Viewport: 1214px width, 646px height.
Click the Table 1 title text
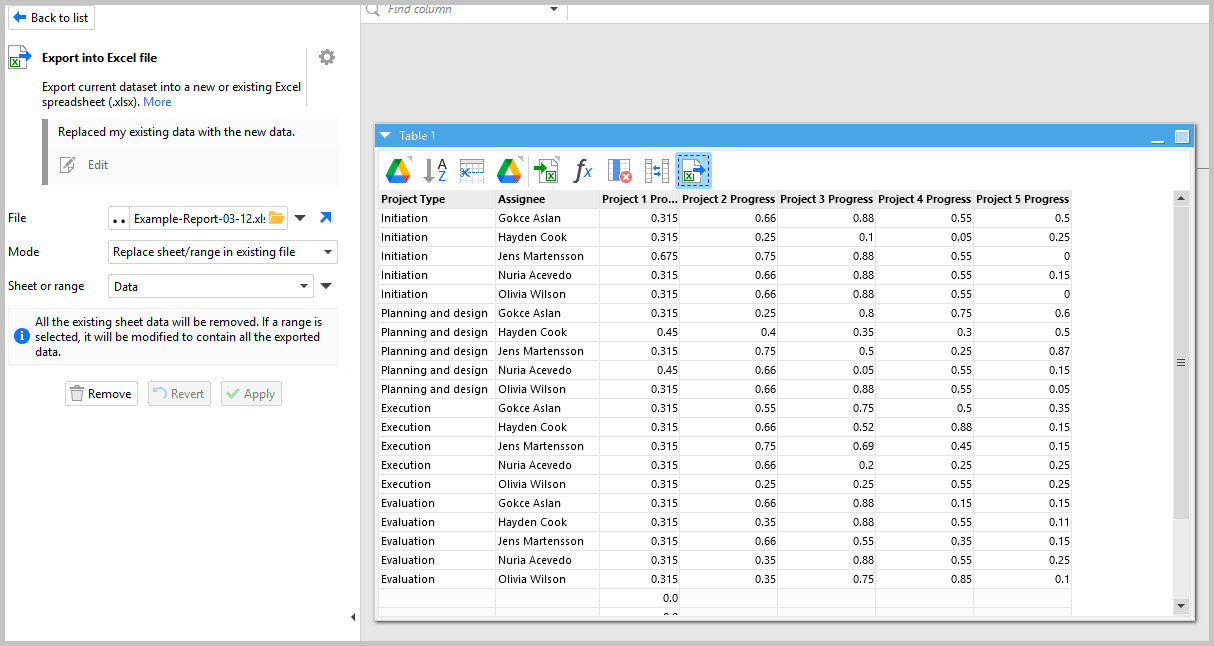coord(417,136)
